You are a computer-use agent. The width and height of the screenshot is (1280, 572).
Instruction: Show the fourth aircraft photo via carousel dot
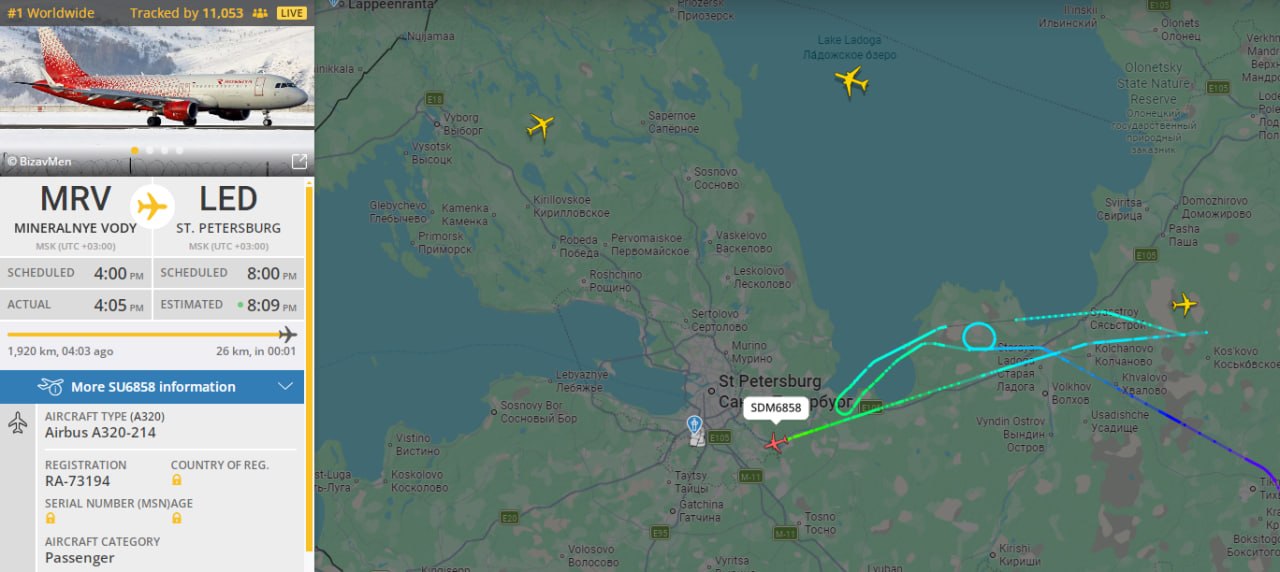pos(179,150)
